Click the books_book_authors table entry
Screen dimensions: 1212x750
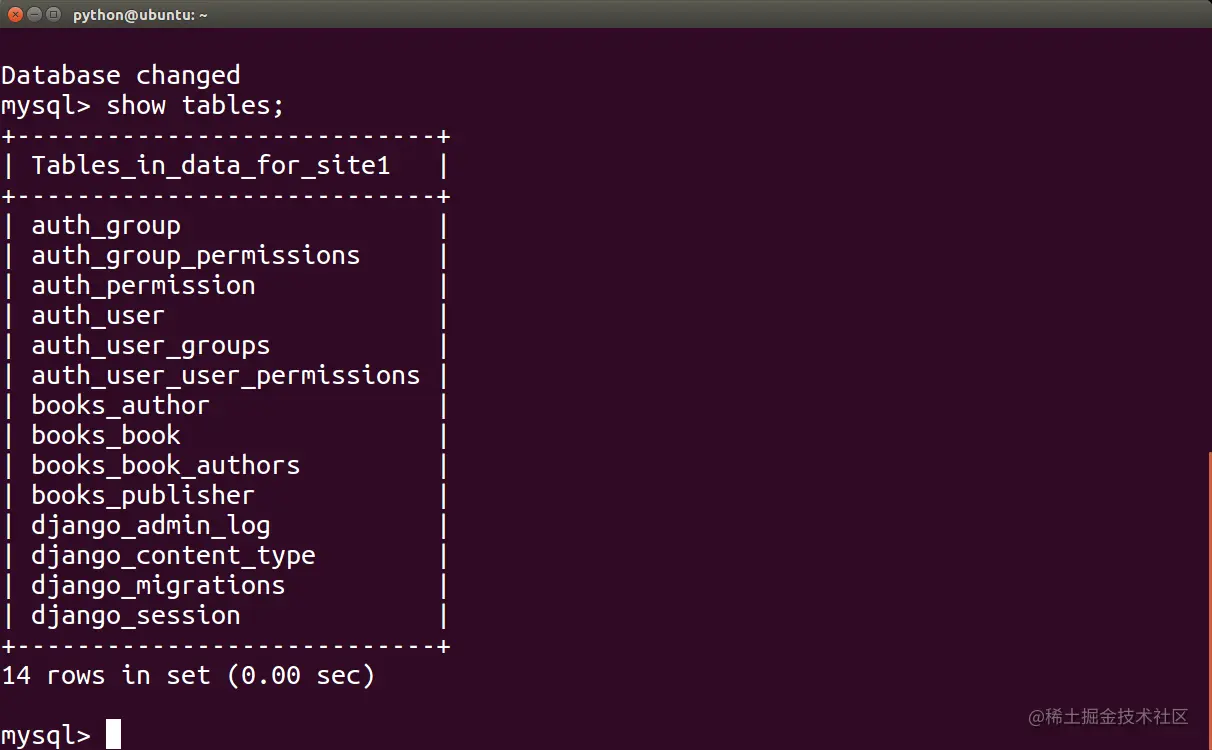(165, 466)
